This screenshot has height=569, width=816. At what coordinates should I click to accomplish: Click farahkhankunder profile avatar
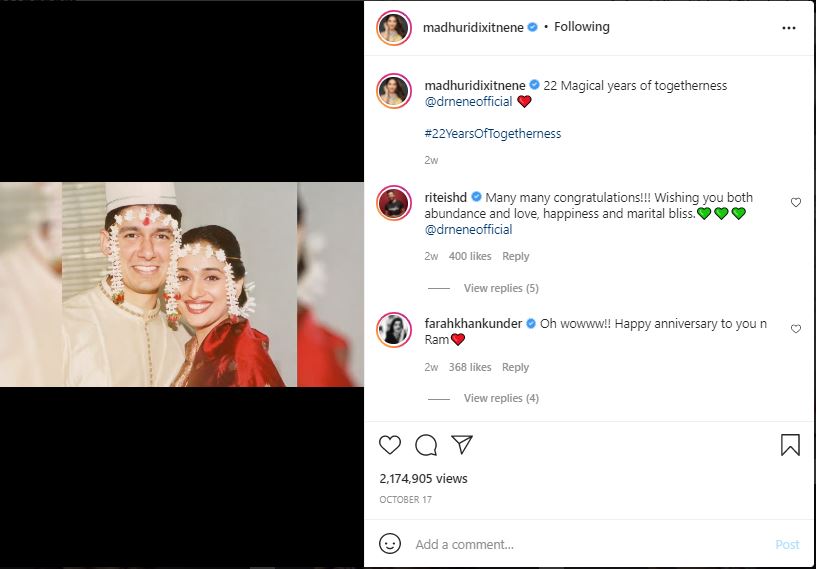pos(394,329)
